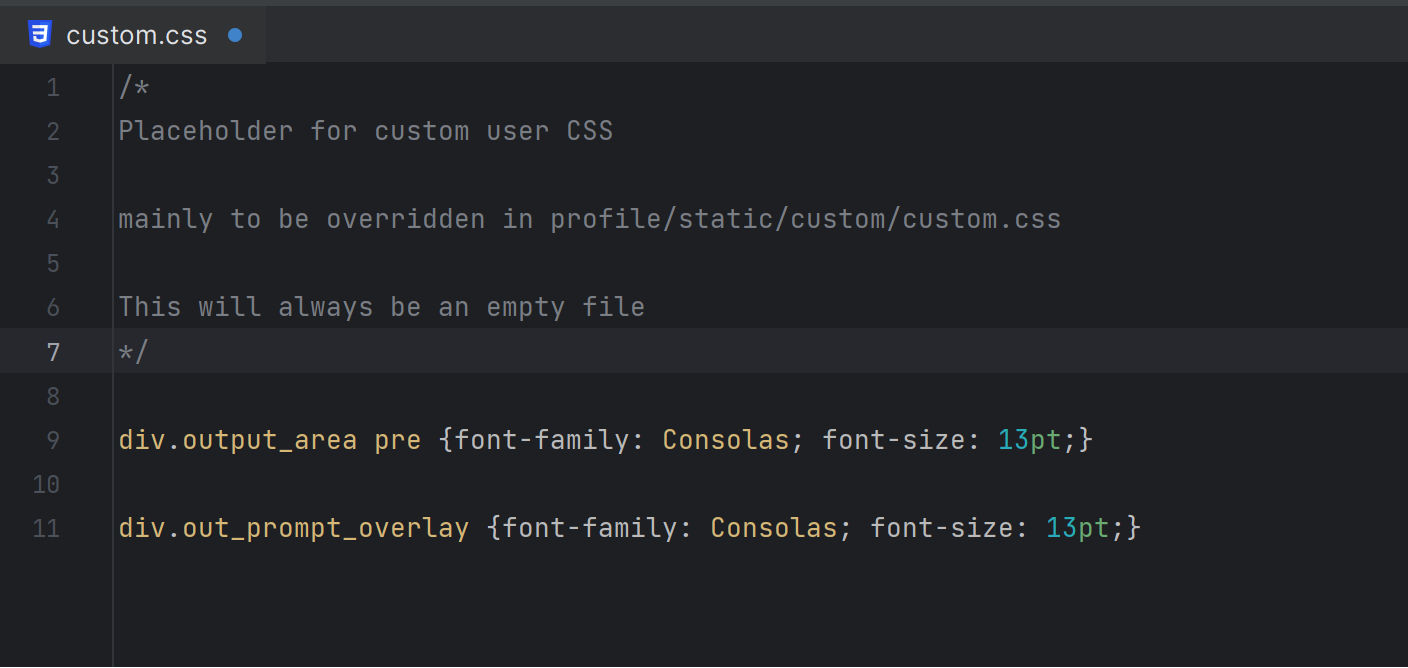Click the blue unsaved-changes dot on the tab
This screenshot has width=1408, height=668.
tap(235, 35)
